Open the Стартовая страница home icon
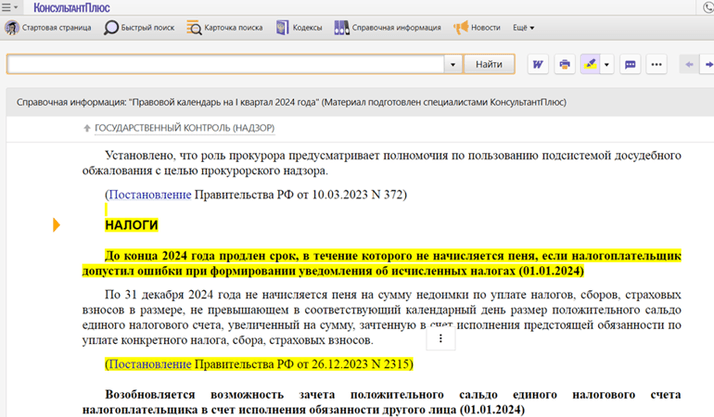 click(x=15, y=29)
